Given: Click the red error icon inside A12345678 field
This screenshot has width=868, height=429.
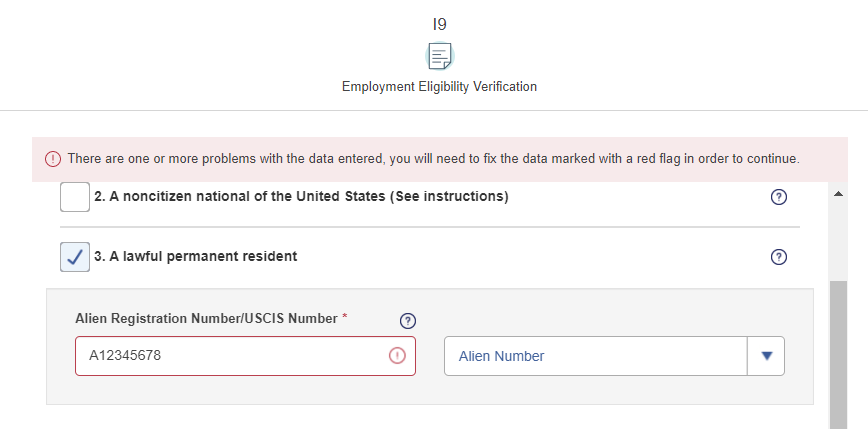Looking at the screenshot, I should tap(397, 356).
